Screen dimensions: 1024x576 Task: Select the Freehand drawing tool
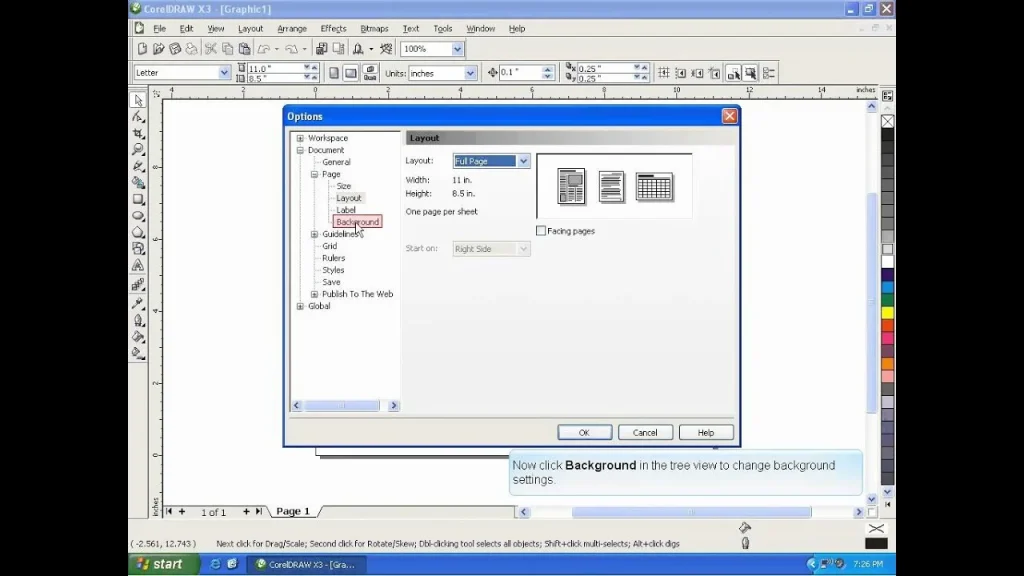coord(138,167)
